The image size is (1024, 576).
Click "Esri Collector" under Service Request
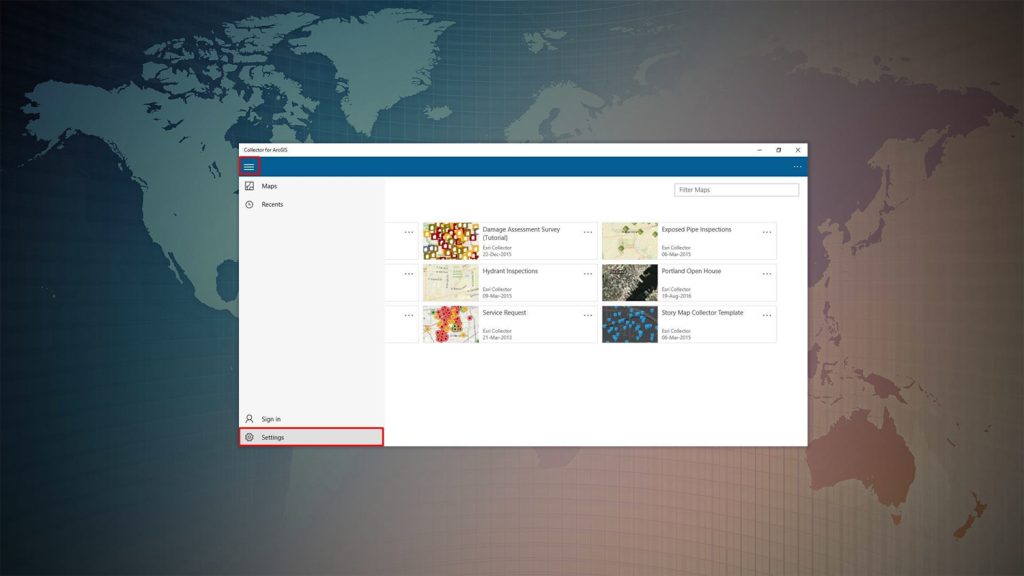point(497,331)
